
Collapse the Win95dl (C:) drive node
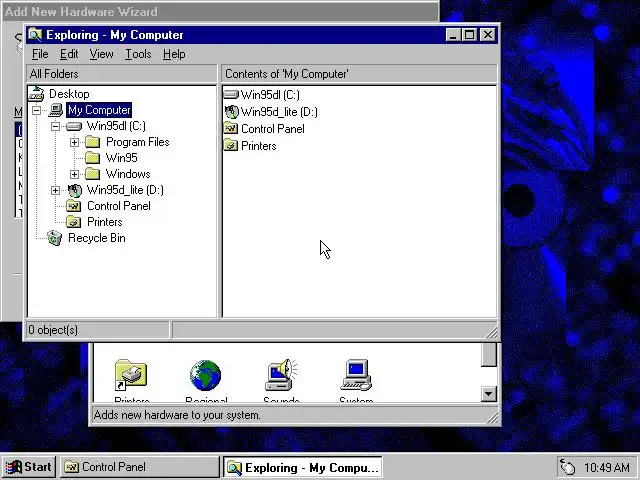click(x=55, y=127)
